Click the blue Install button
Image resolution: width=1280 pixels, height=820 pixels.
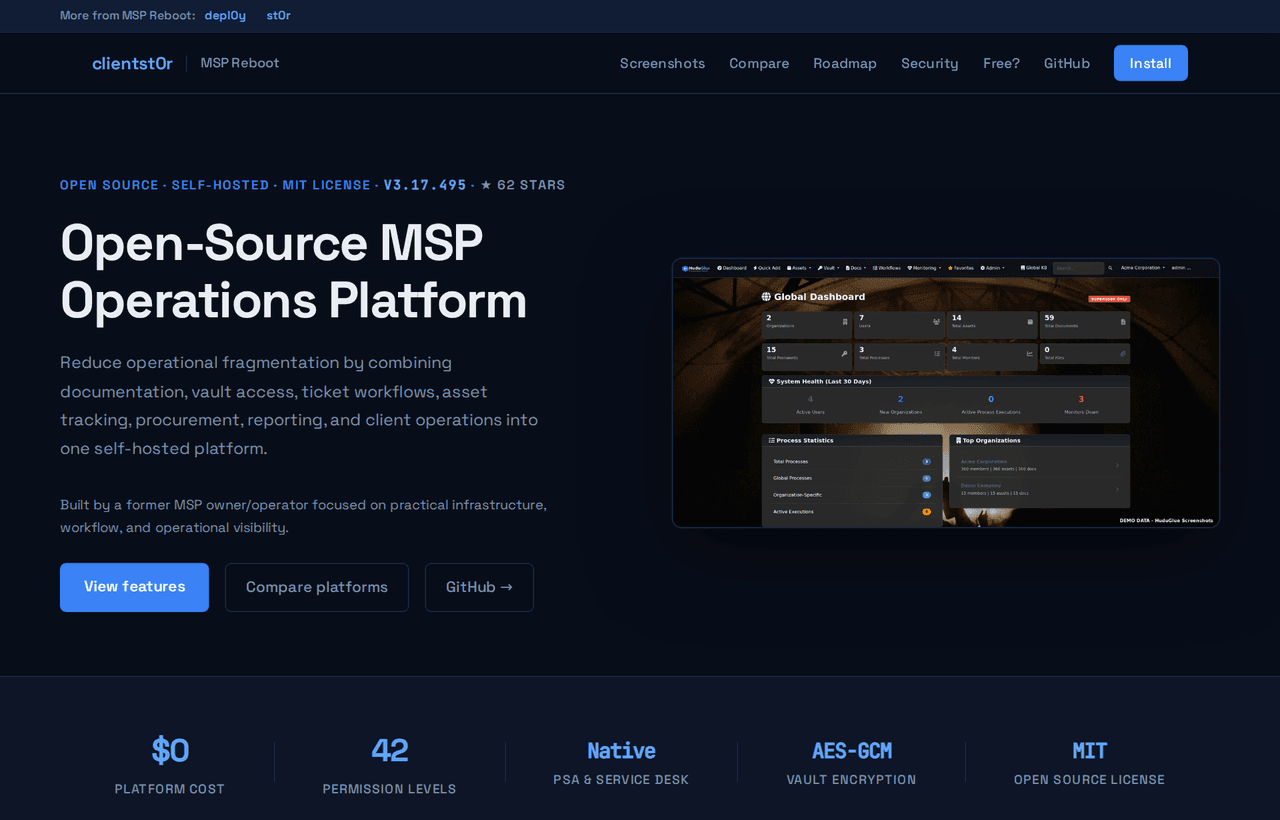click(x=1151, y=63)
